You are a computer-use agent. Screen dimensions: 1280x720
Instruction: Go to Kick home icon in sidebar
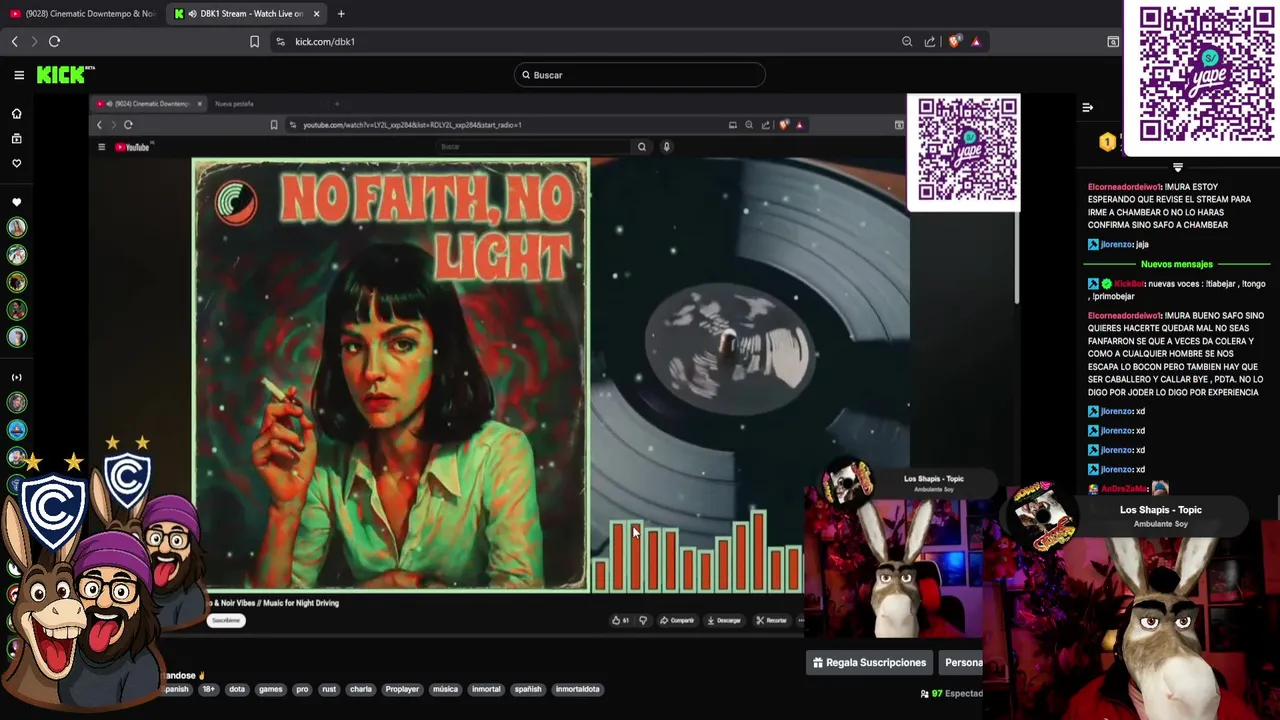click(x=16, y=114)
